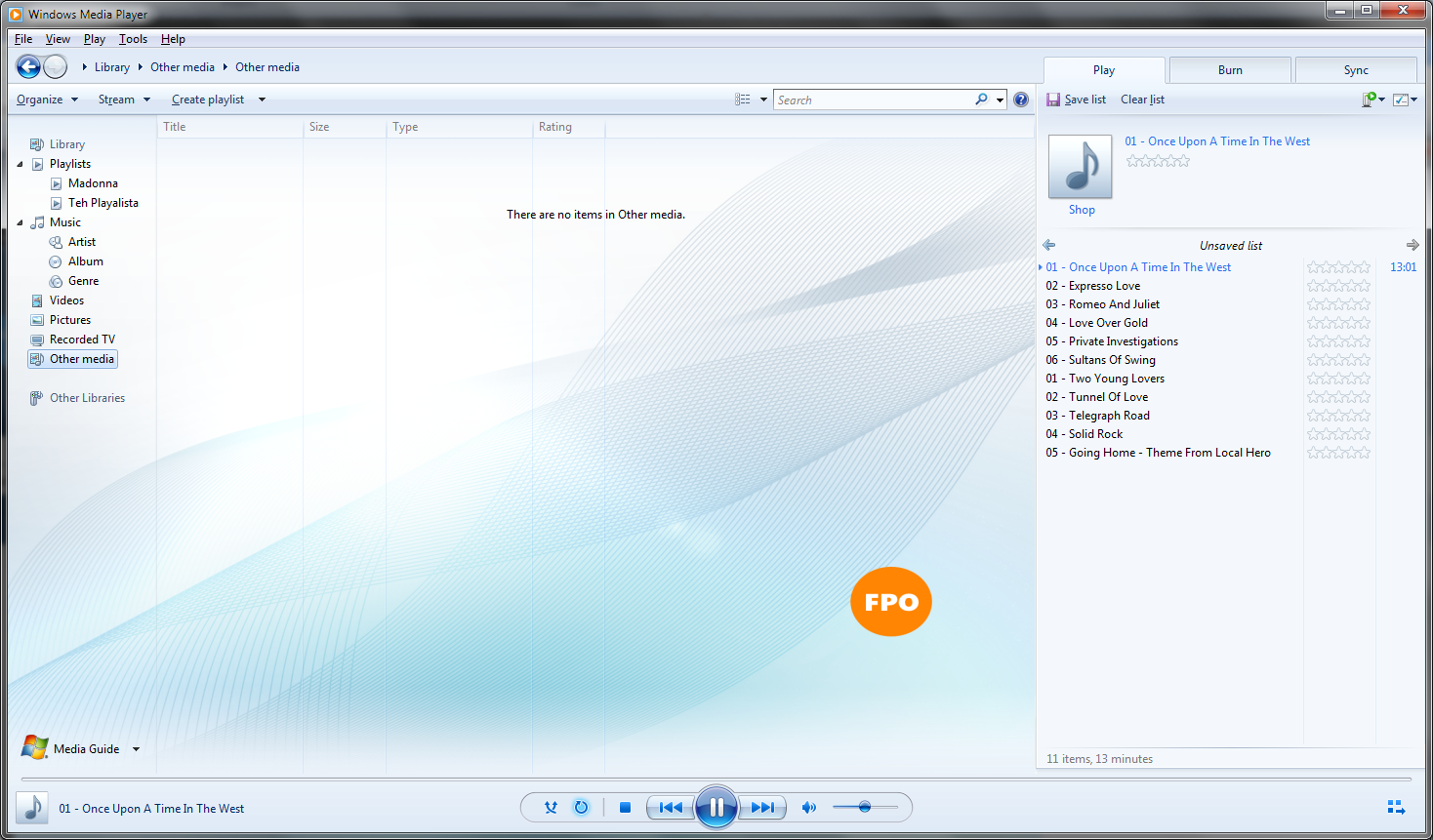Click the now playing music note icon

click(32, 808)
